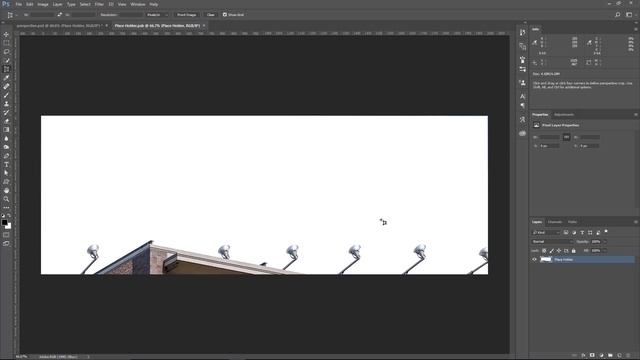Select the Zoom tool
Screen dimensions: 640x360
[6, 199]
